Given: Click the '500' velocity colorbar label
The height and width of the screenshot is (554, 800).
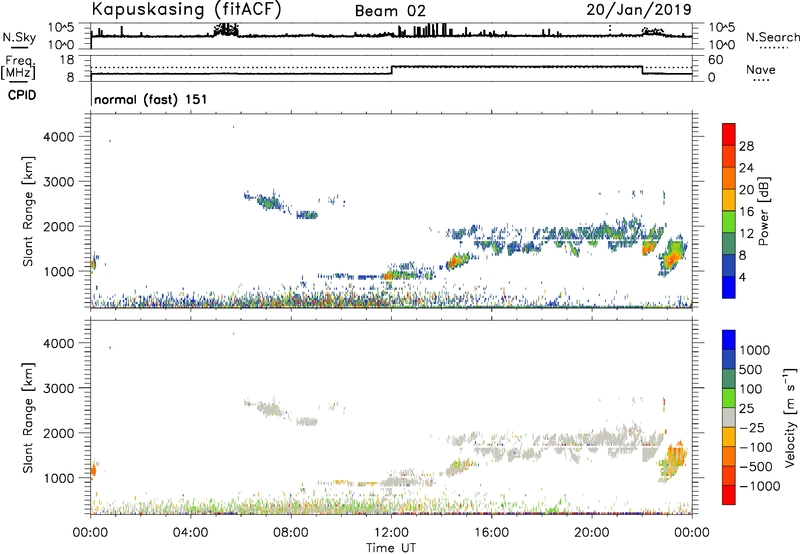Looking at the screenshot, I should coord(753,369).
